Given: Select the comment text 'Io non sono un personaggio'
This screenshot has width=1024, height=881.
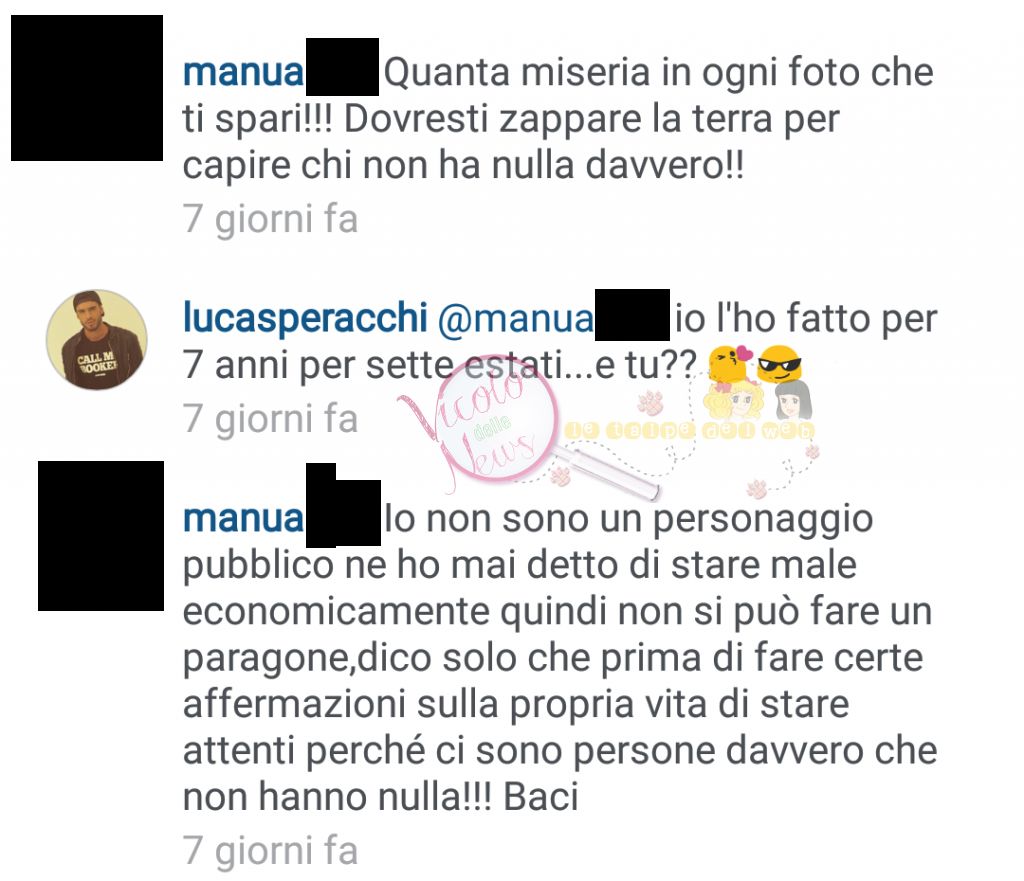Looking at the screenshot, I should coord(629,520).
